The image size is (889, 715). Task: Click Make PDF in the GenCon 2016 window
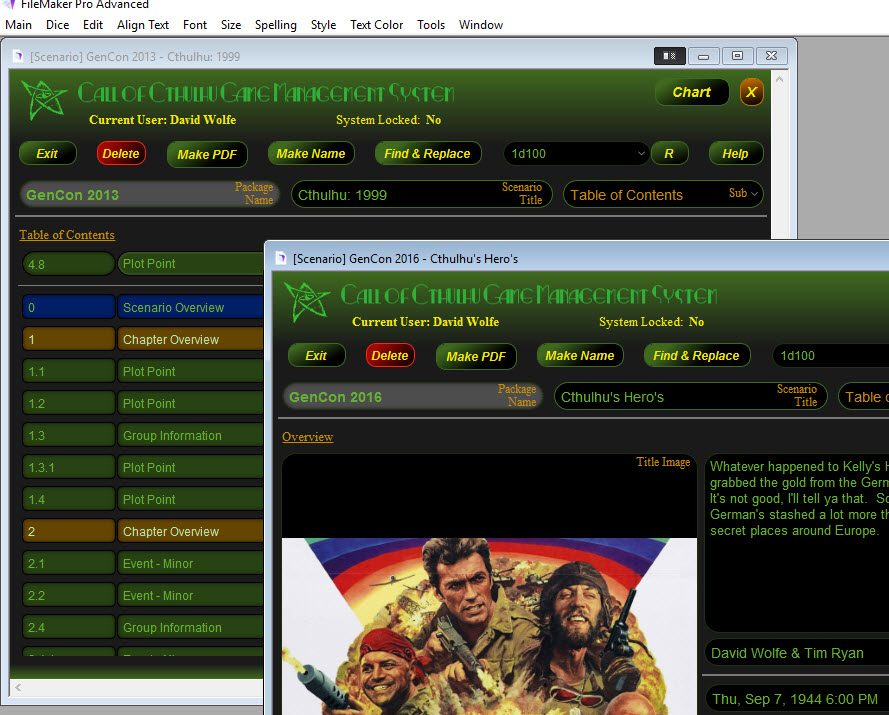(x=476, y=356)
